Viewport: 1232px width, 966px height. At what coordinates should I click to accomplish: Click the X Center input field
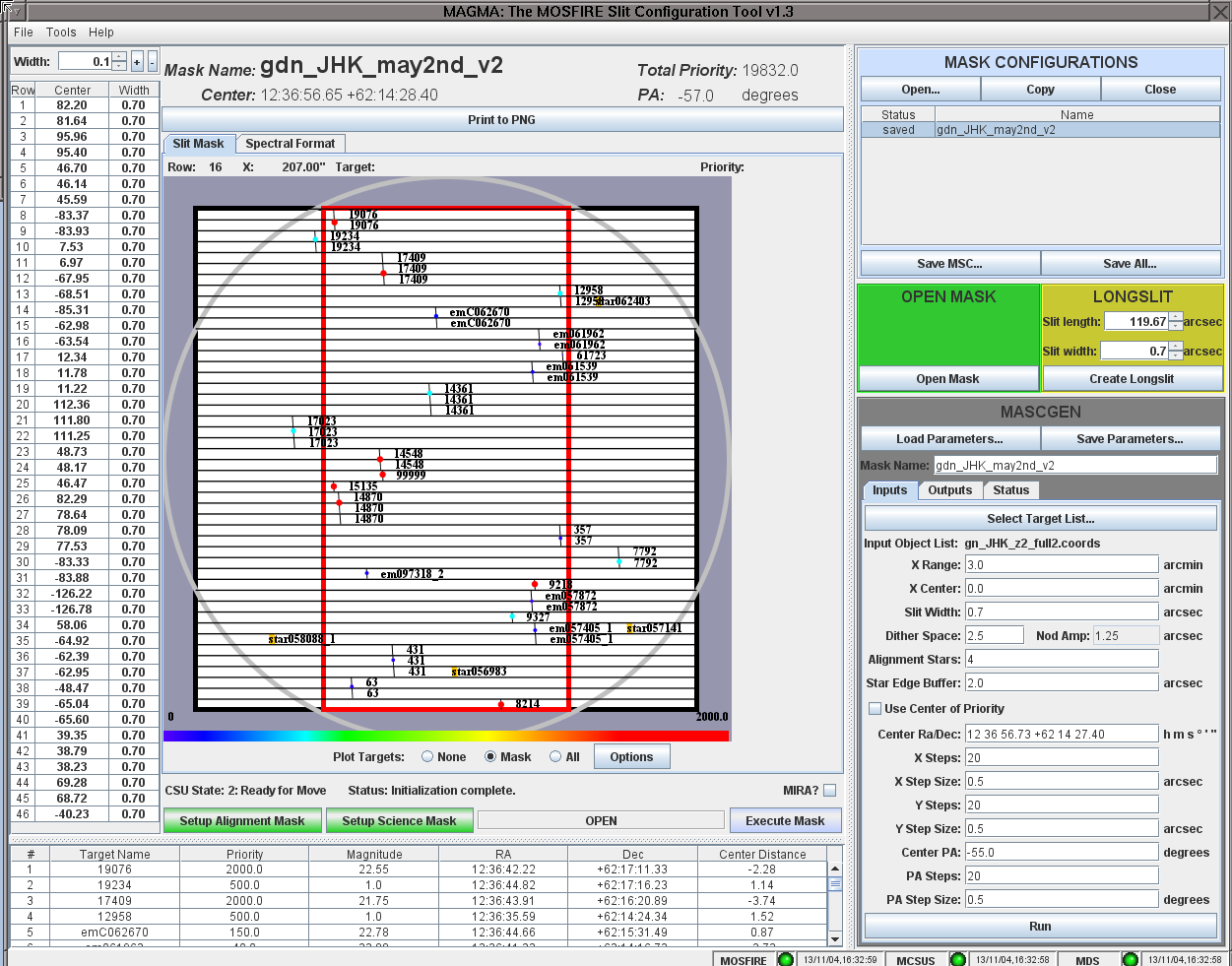pyautogui.click(x=1062, y=589)
